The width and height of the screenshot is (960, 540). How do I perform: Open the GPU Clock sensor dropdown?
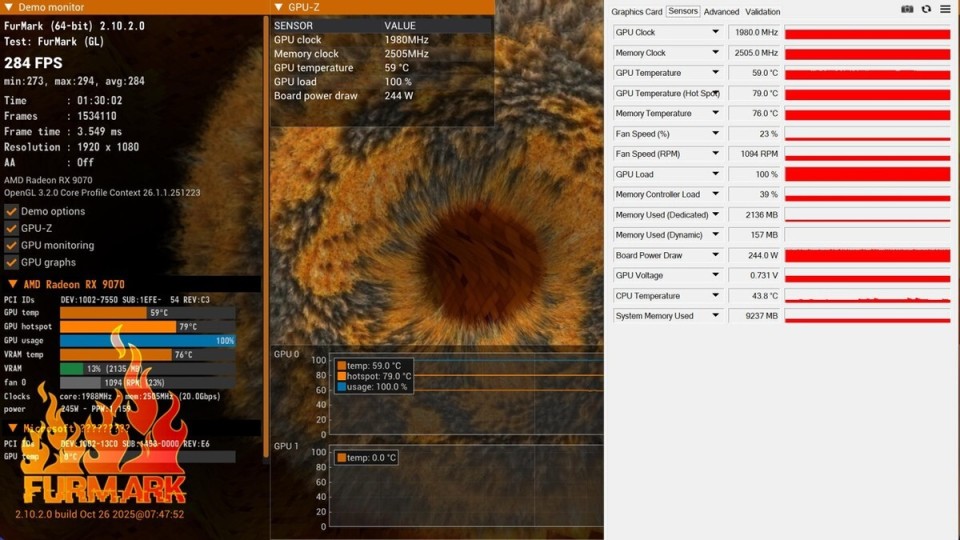[x=715, y=32]
